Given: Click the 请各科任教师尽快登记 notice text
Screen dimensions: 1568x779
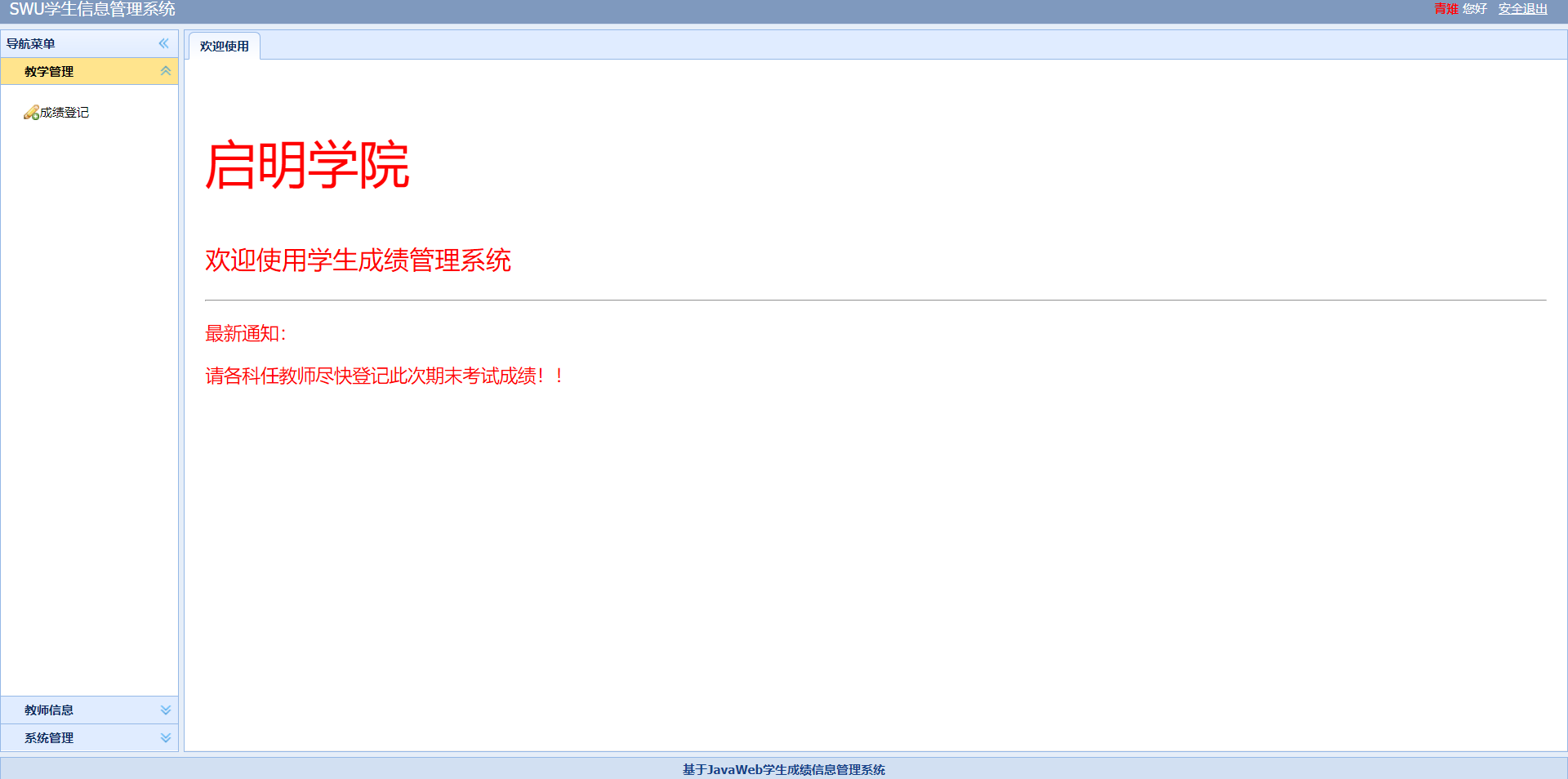Looking at the screenshot, I should [x=385, y=376].
